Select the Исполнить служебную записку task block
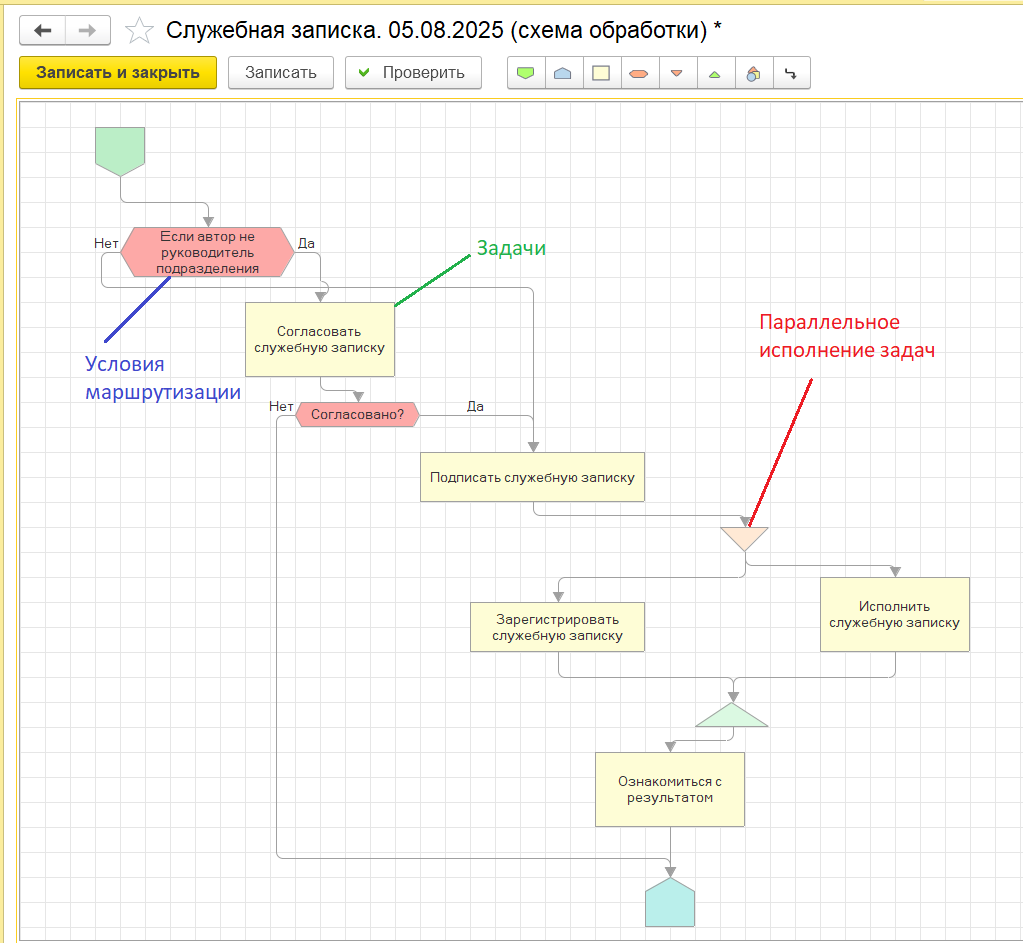The image size is (1023, 943). point(894,614)
